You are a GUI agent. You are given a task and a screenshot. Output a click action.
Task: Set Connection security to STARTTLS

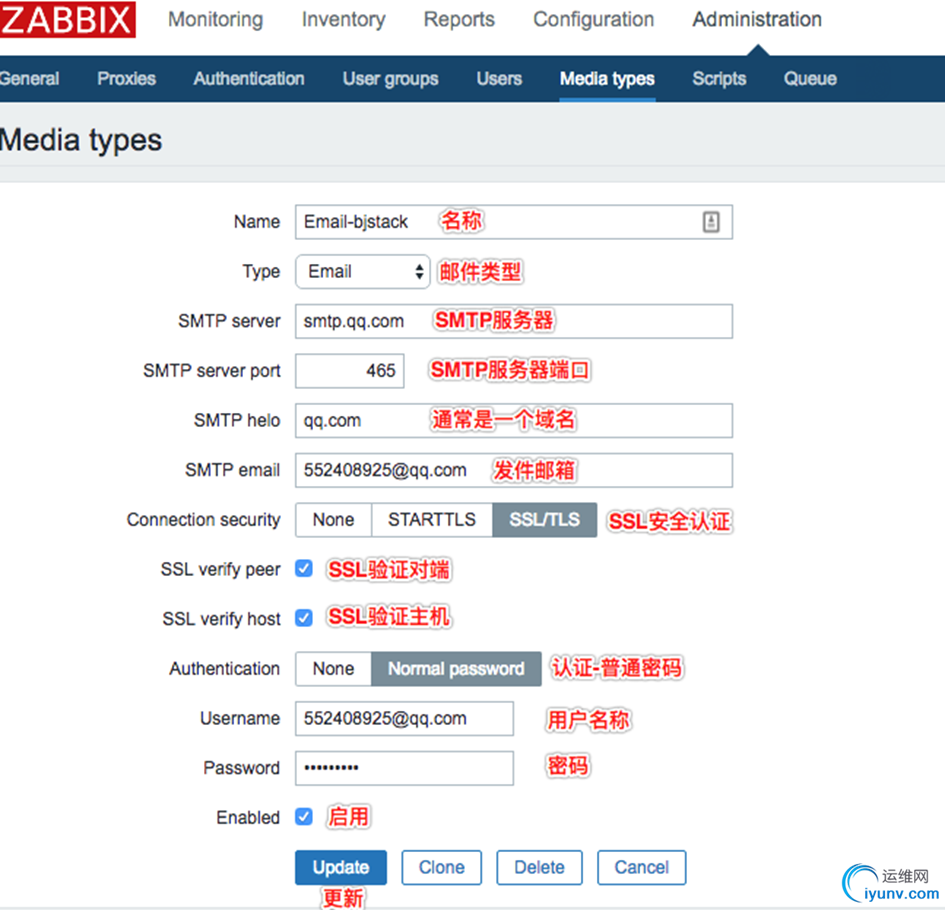[432, 519]
